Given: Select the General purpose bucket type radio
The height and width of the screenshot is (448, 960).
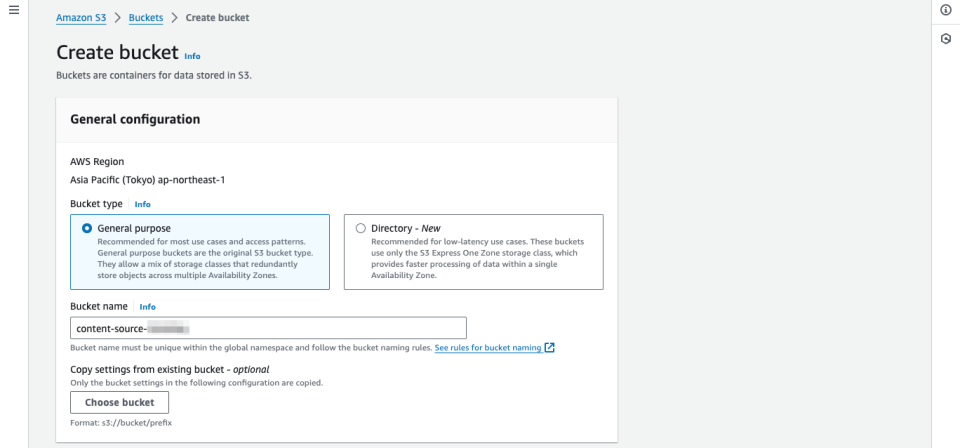Looking at the screenshot, I should [87, 228].
